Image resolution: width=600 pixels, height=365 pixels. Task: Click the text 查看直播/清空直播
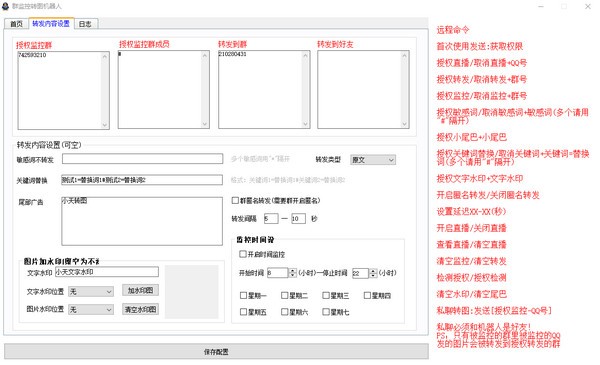471,244
